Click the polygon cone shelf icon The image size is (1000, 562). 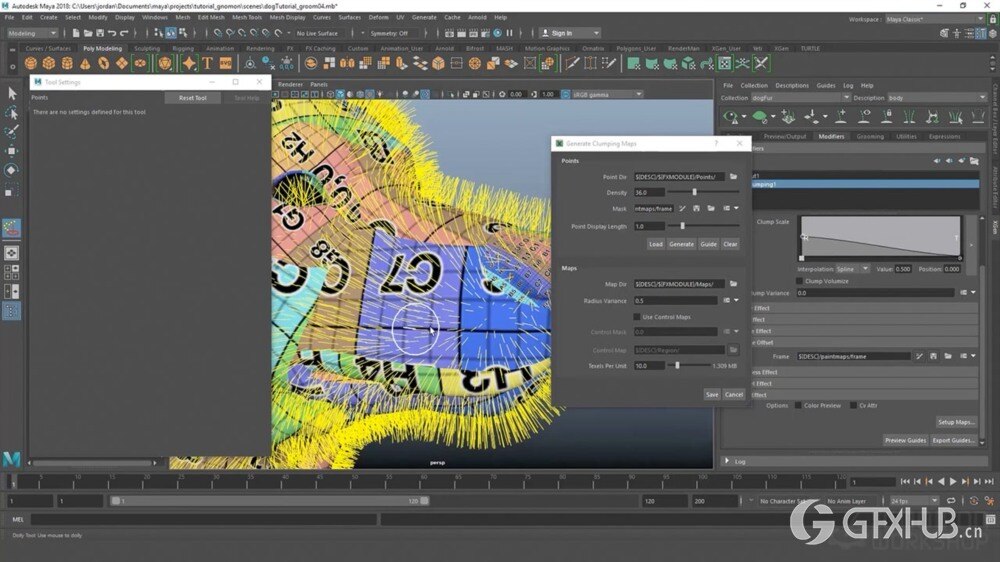click(x=85, y=63)
